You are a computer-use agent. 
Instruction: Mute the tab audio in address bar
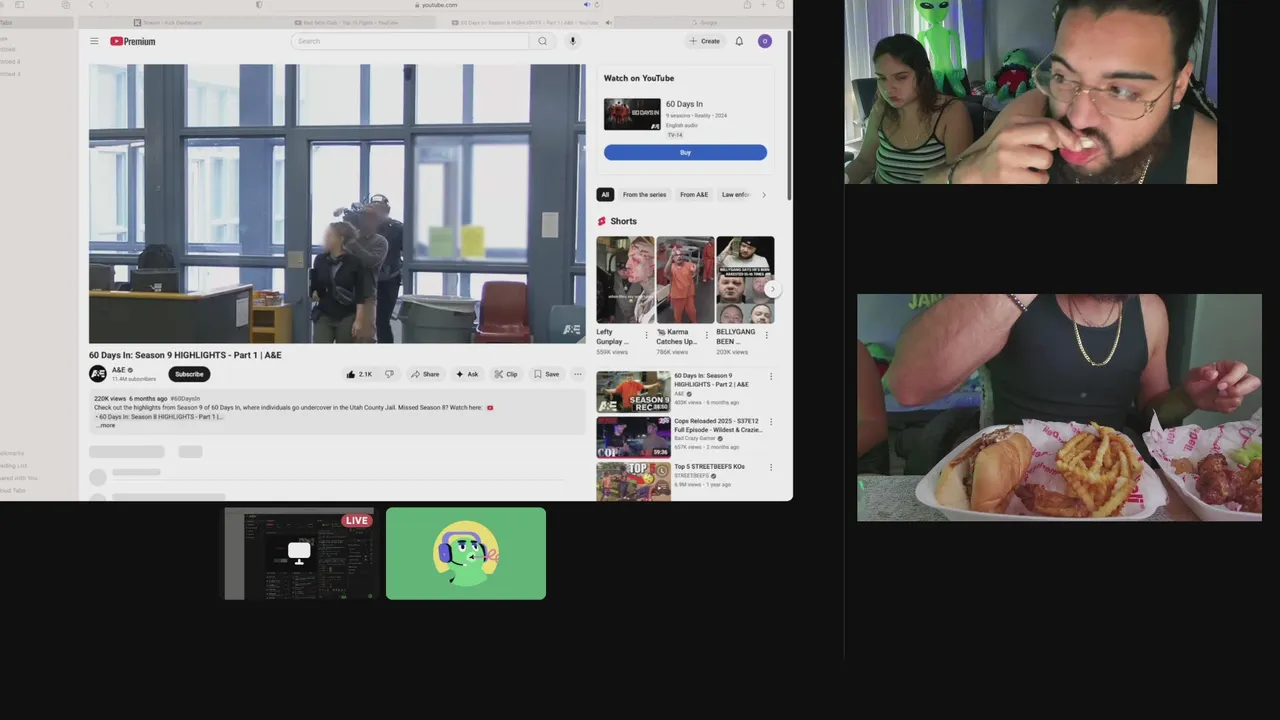pos(587,5)
